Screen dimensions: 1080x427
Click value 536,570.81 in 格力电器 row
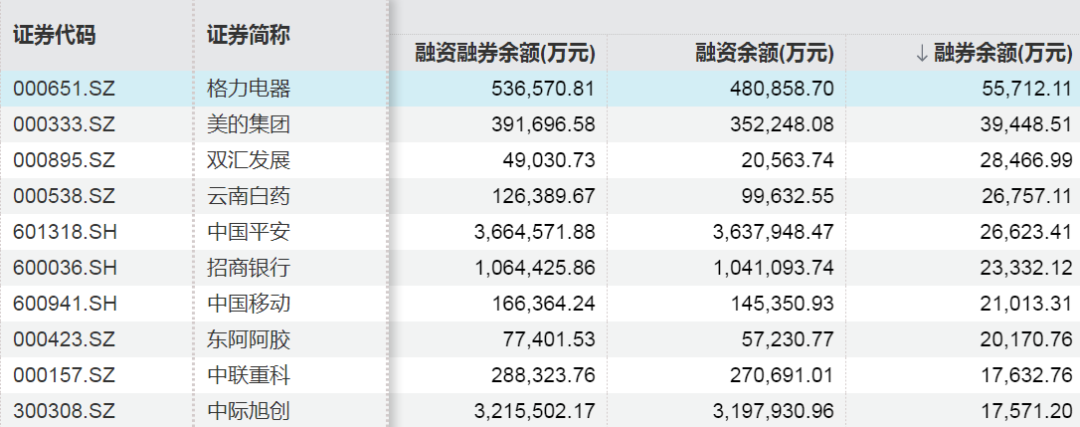[x=543, y=89]
